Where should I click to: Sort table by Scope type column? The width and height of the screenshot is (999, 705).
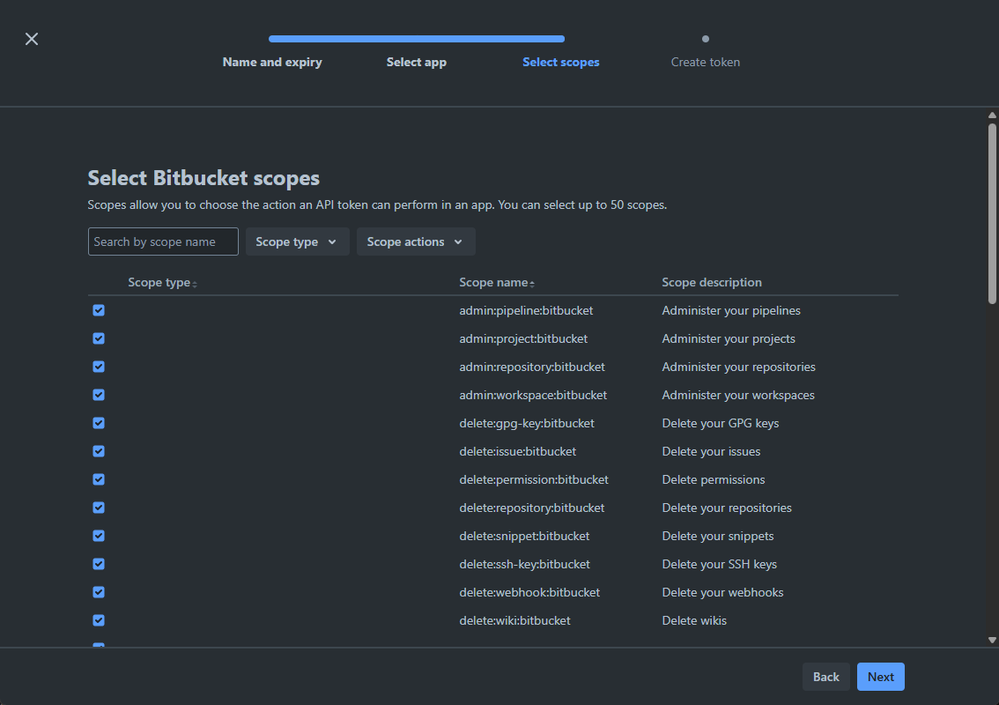(x=162, y=282)
